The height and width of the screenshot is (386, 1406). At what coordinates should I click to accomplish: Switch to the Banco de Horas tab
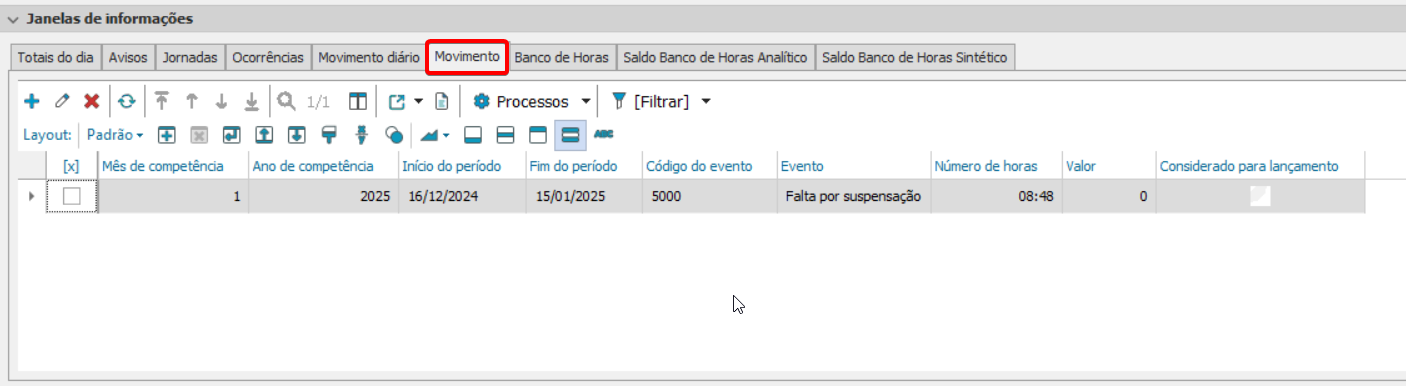(562, 57)
